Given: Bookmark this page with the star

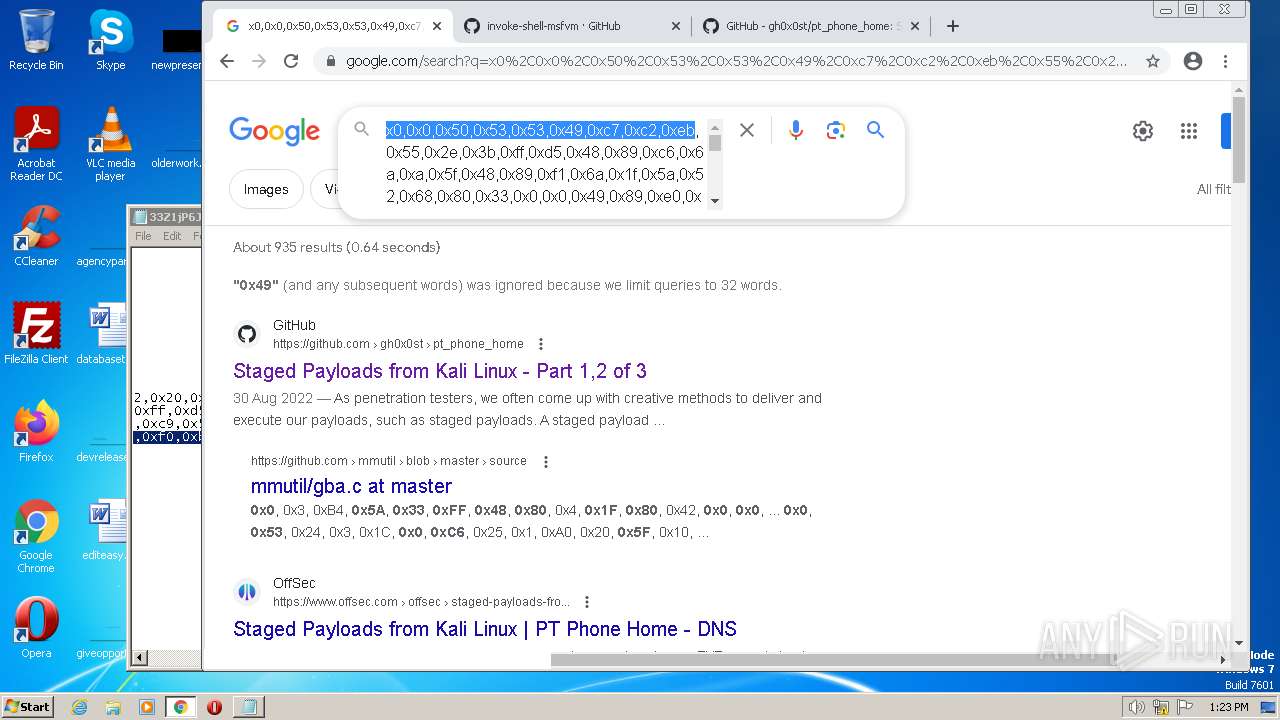Looking at the screenshot, I should [1153, 61].
